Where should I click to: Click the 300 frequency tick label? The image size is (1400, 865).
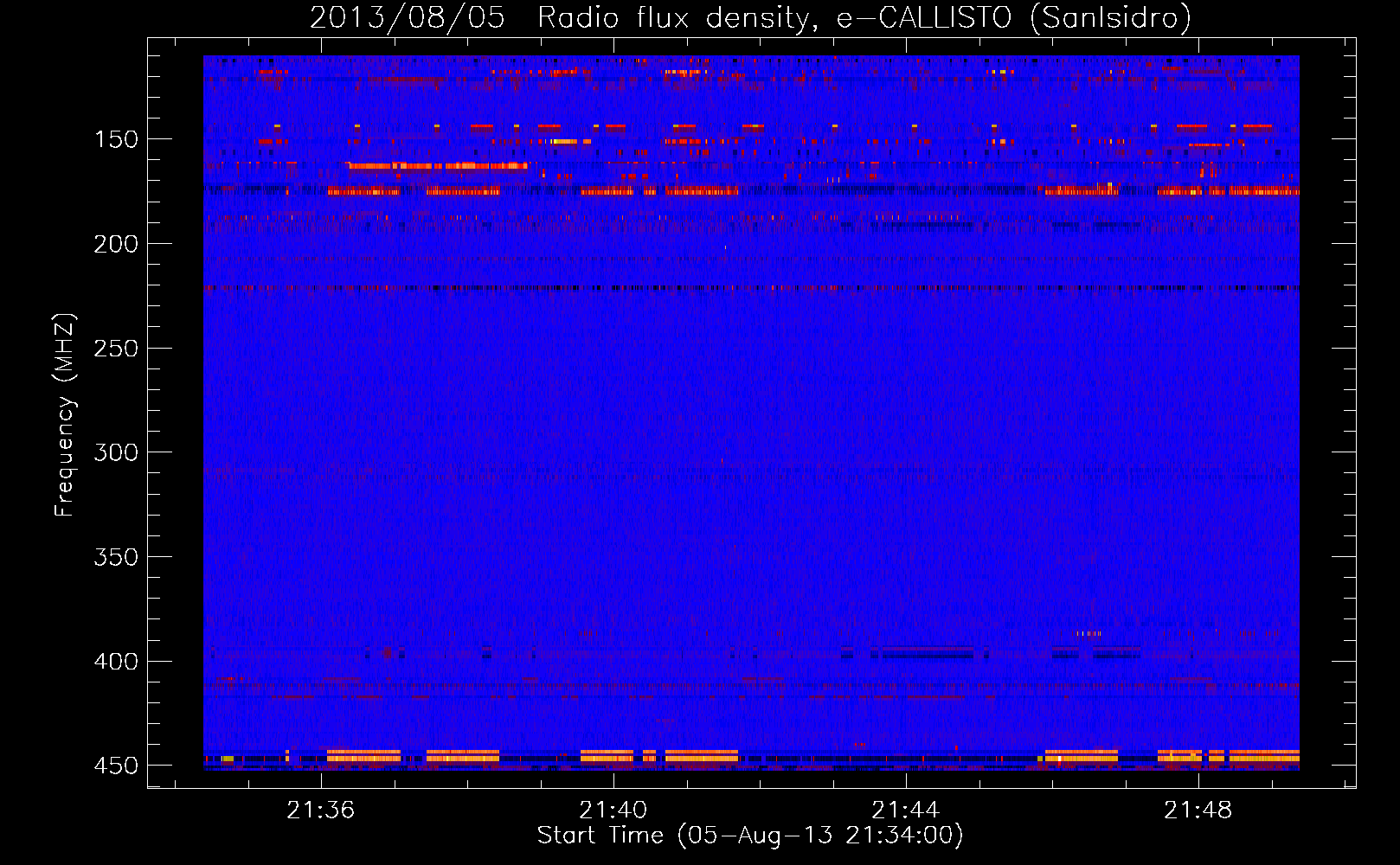115,452
